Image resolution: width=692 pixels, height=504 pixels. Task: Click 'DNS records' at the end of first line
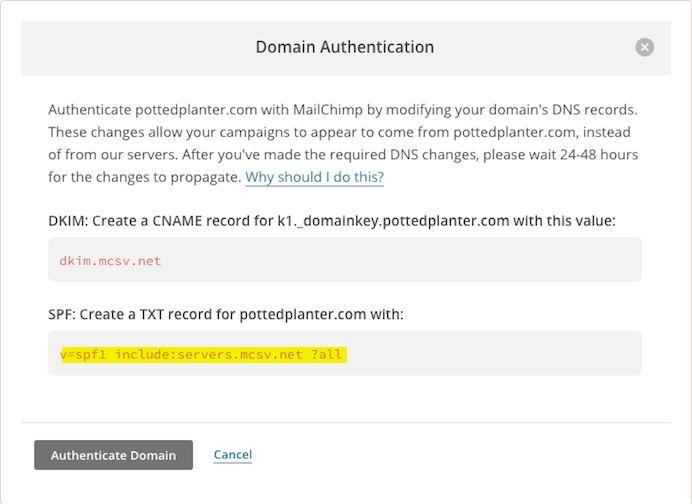click(x=594, y=109)
